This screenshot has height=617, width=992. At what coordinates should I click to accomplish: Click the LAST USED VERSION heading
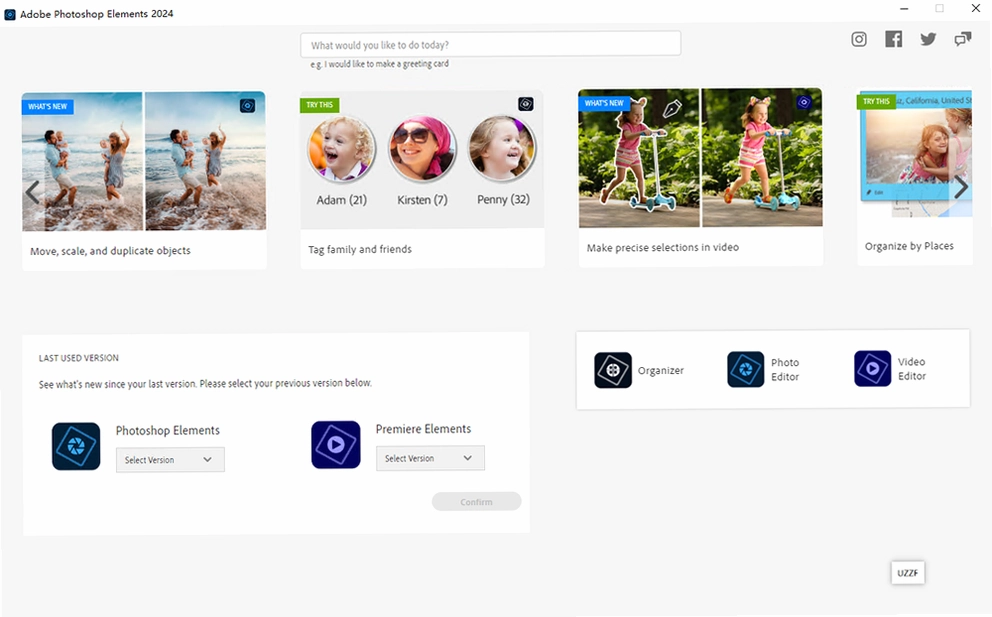[x=78, y=358]
